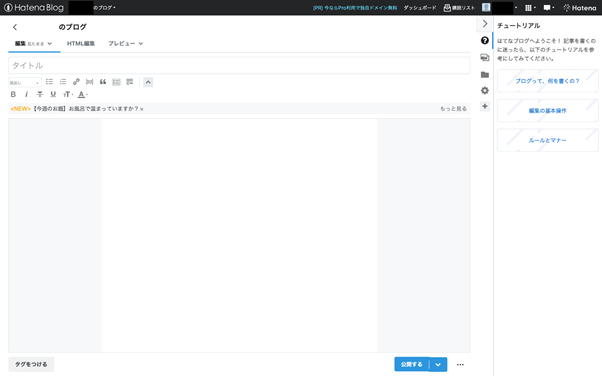Open the heading style dropdown
This screenshot has width=602, height=376.
coord(25,83)
